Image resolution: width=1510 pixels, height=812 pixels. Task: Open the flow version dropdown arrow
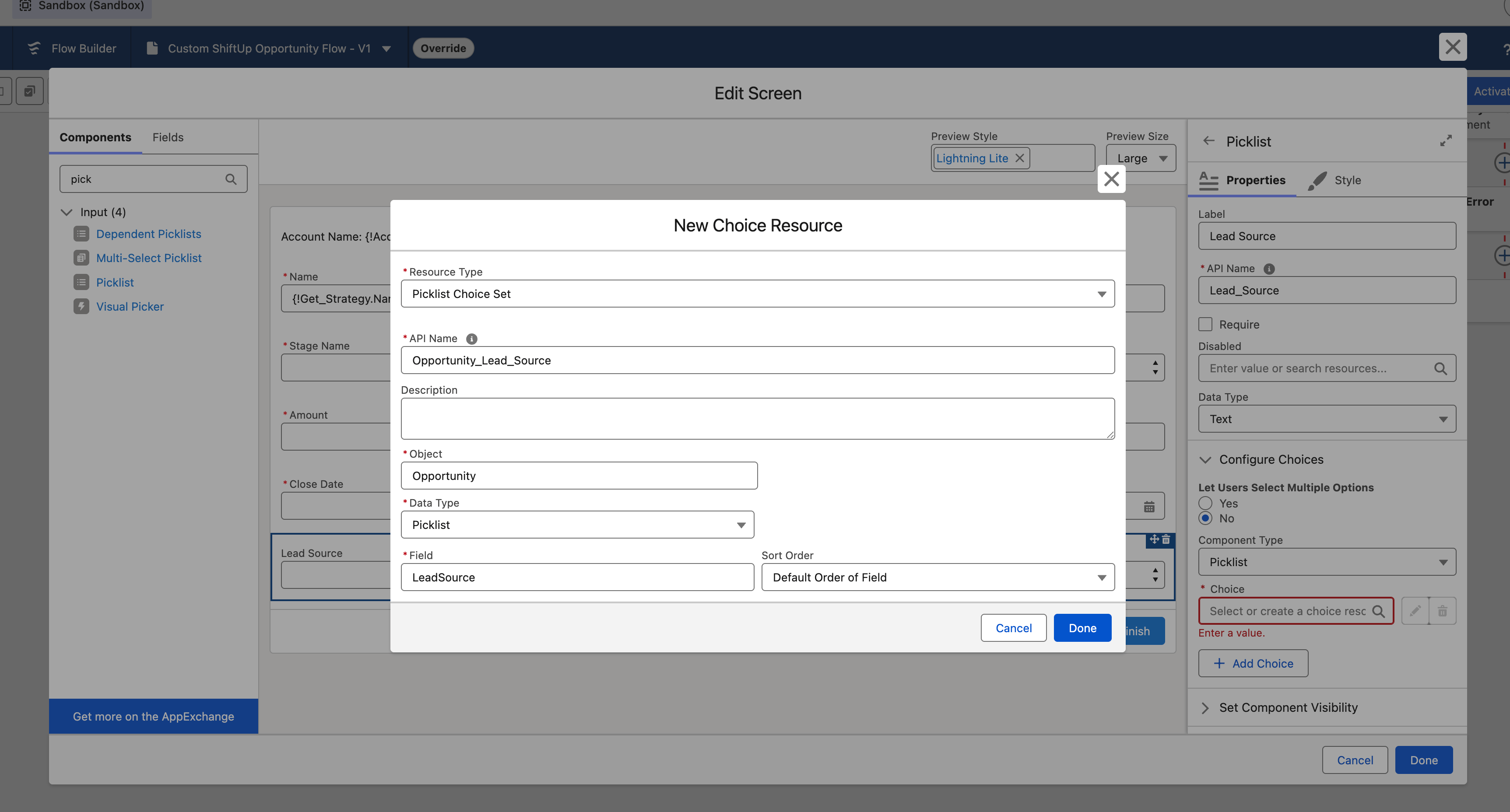pos(386,49)
